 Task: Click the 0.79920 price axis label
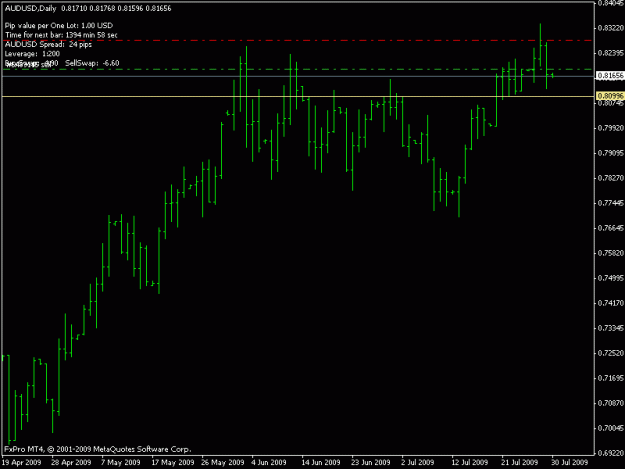611,128
